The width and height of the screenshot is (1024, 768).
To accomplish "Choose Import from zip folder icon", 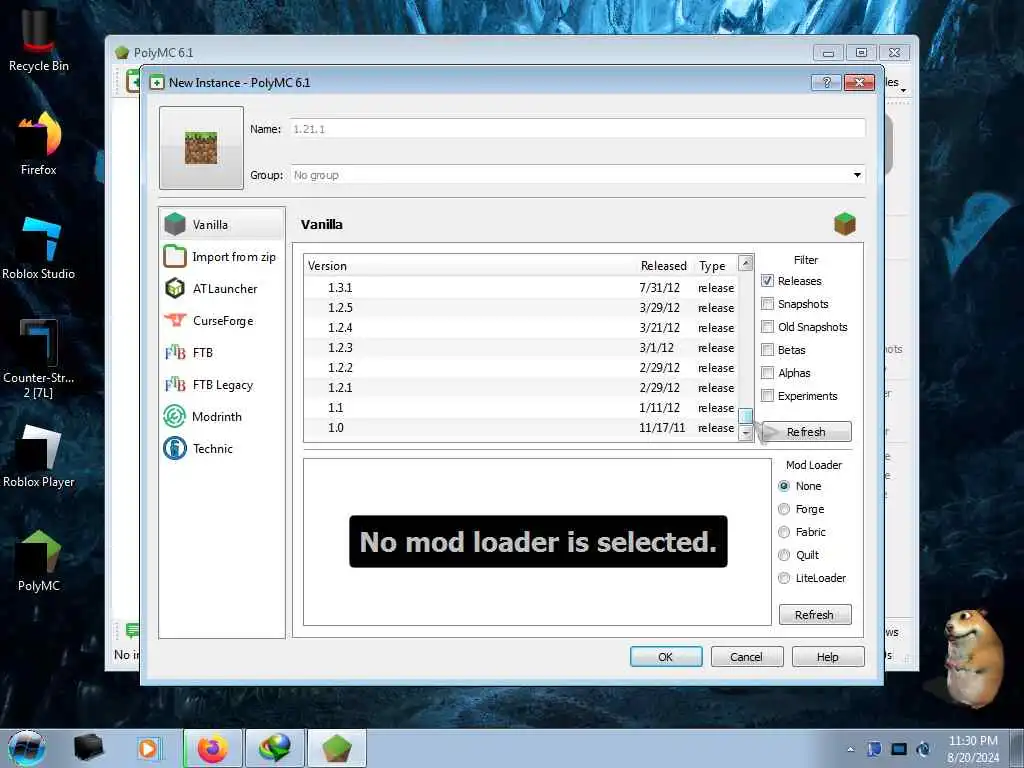I will (x=175, y=256).
